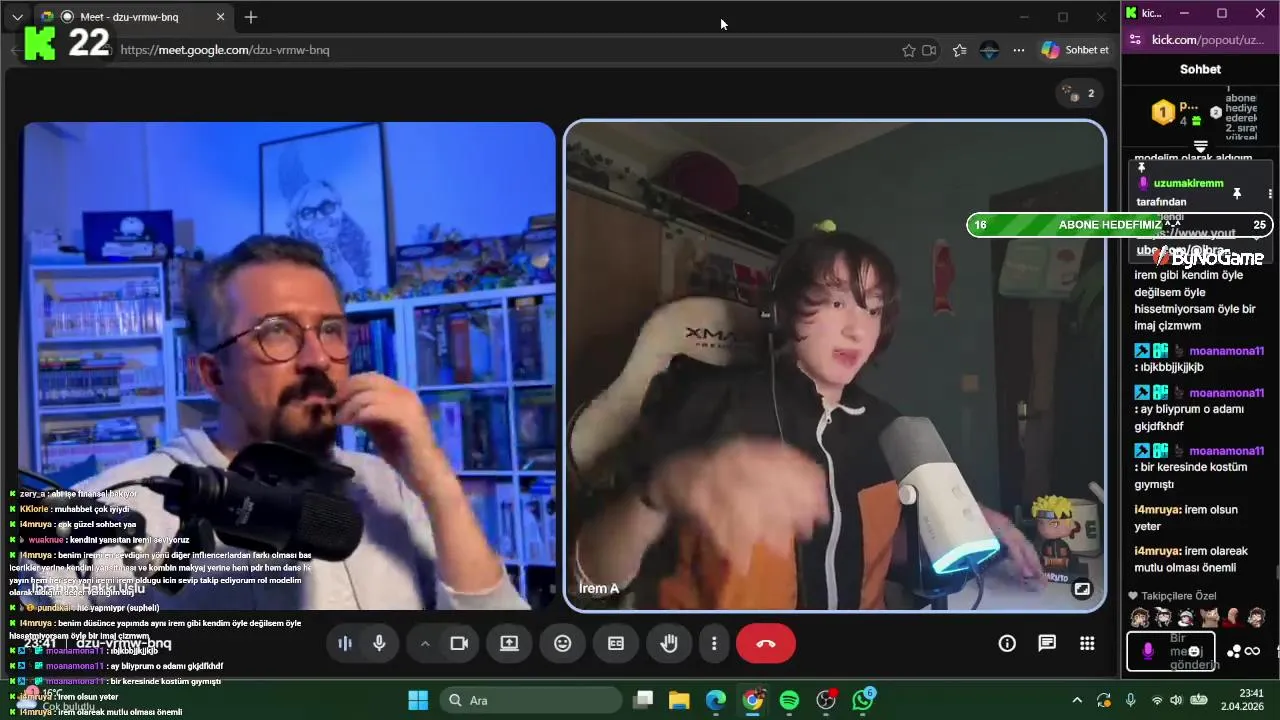Image resolution: width=1280 pixels, height=720 pixels.
Task: Open browser profile avatar icon
Action: click(990, 50)
